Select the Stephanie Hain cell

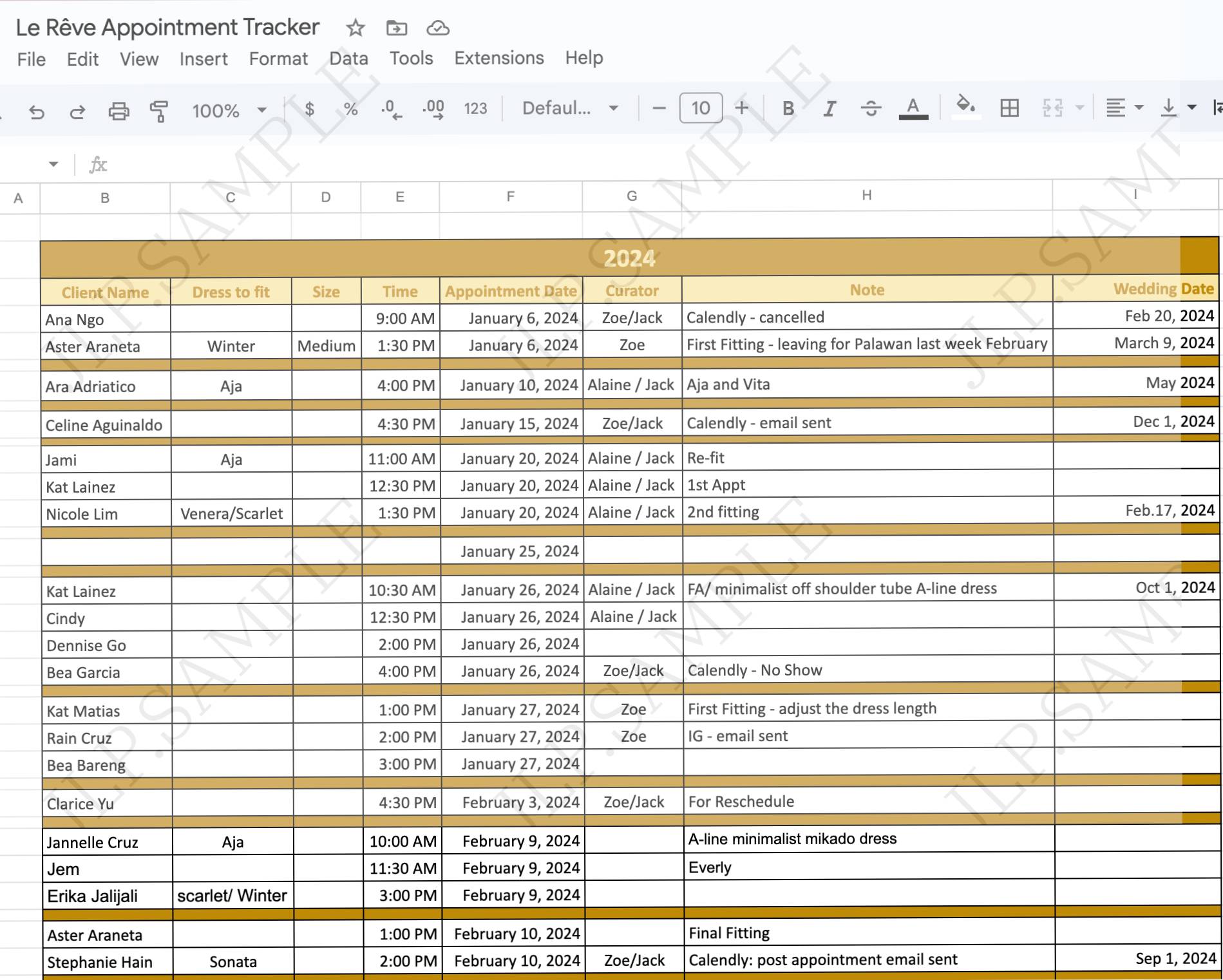(x=108, y=962)
